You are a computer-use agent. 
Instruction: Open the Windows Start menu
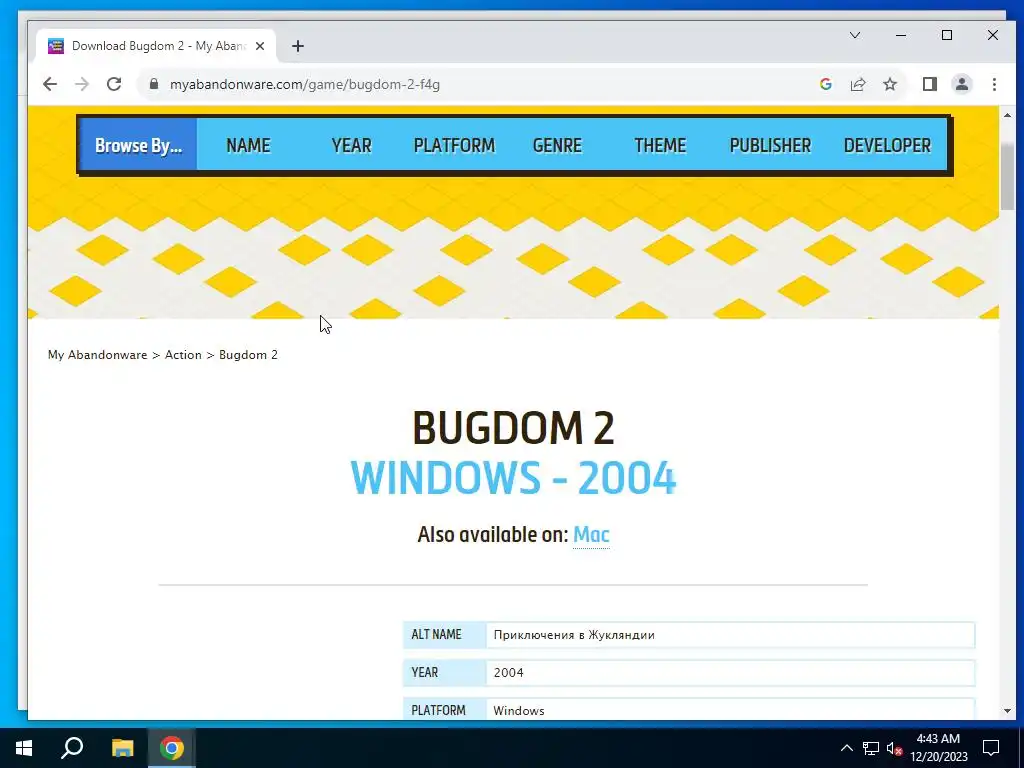click(24, 748)
